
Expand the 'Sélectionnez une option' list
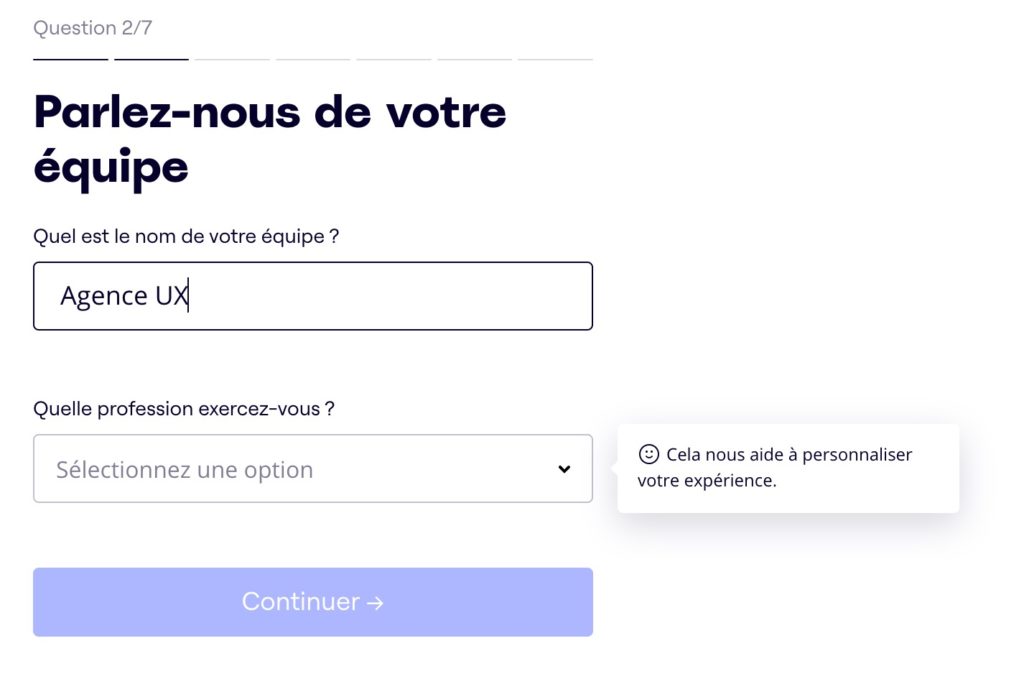(x=313, y=468)
